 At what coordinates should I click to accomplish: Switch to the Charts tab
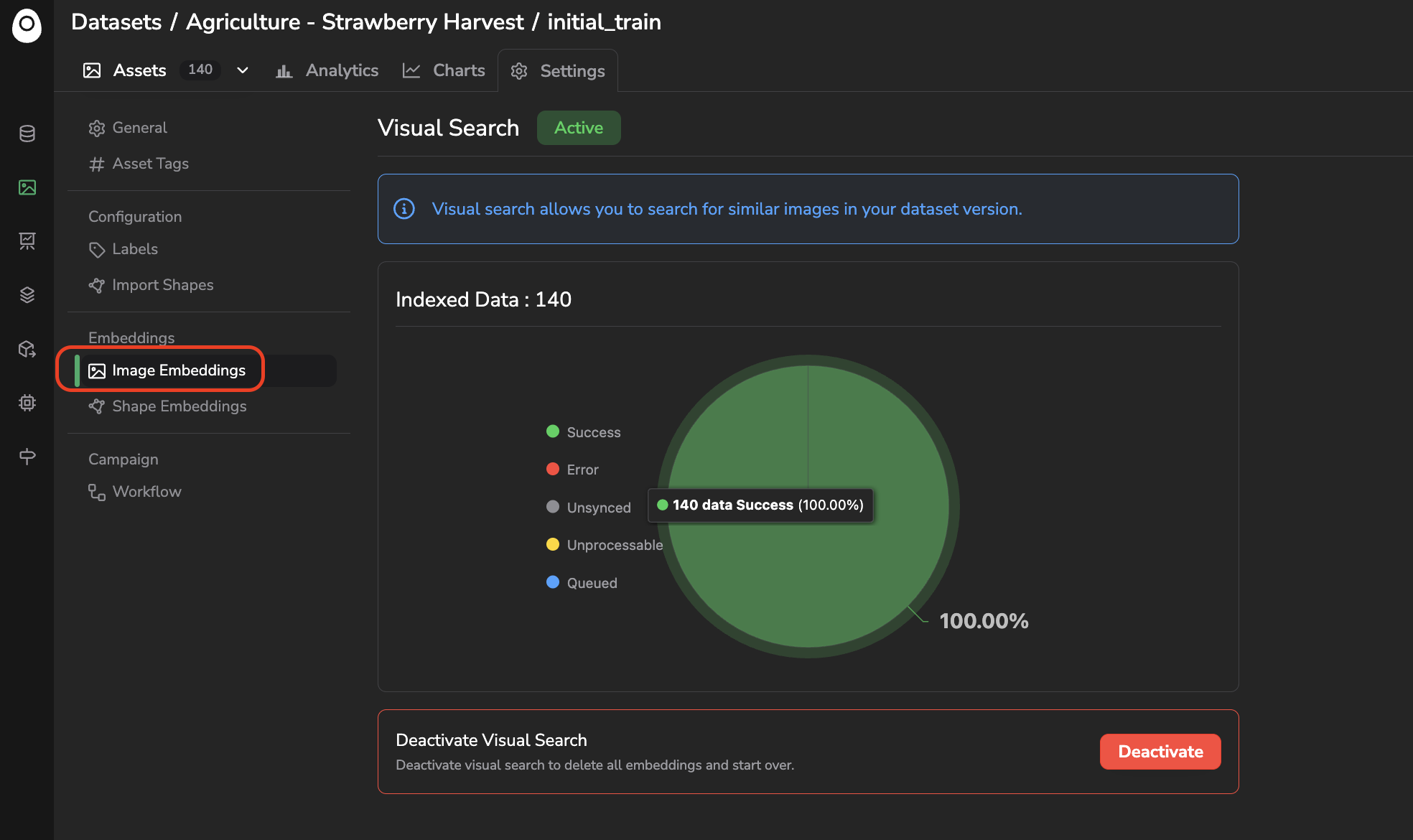pos(444,70)
